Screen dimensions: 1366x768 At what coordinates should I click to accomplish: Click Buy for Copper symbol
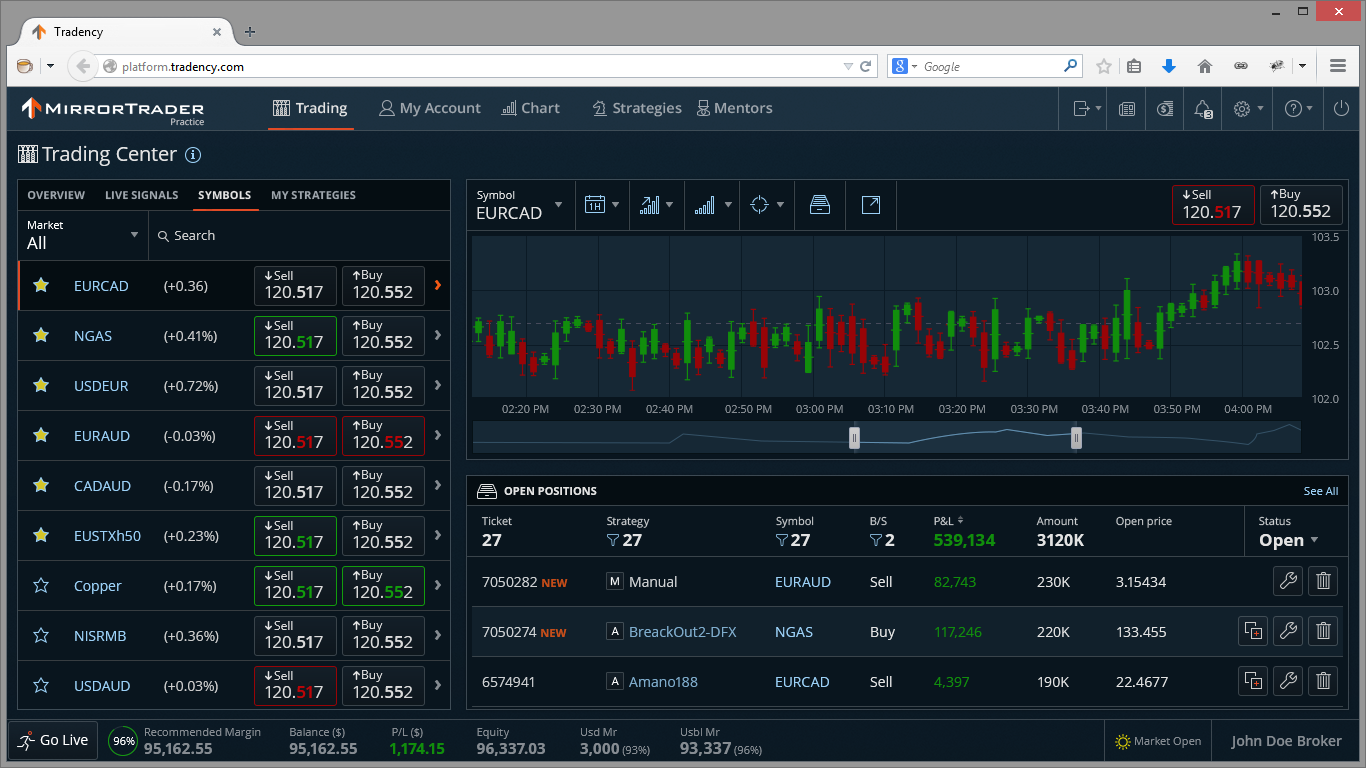pyautogui.click(x=383, y=585)
